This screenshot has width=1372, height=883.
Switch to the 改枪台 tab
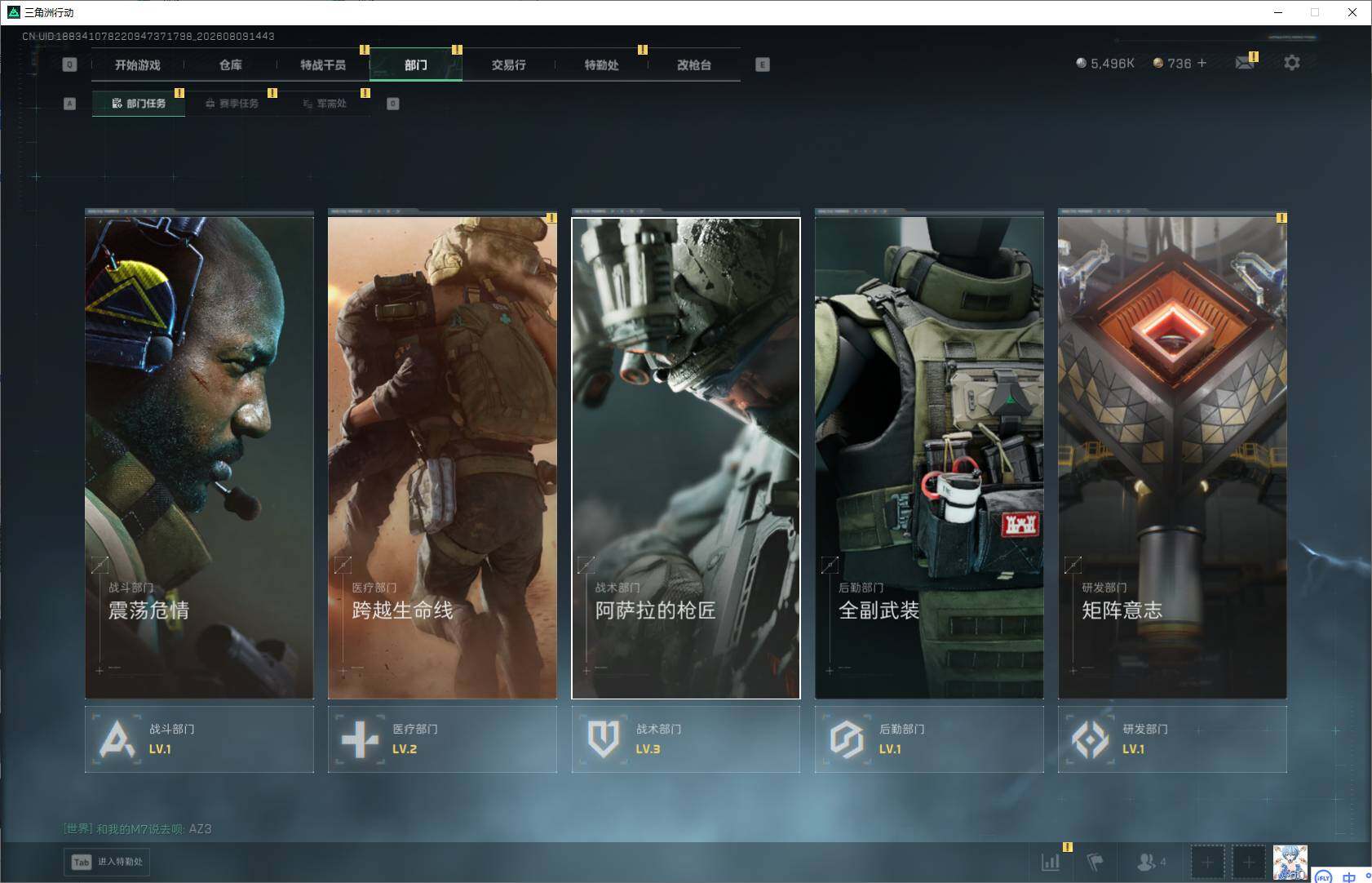[x=694, y=64]
